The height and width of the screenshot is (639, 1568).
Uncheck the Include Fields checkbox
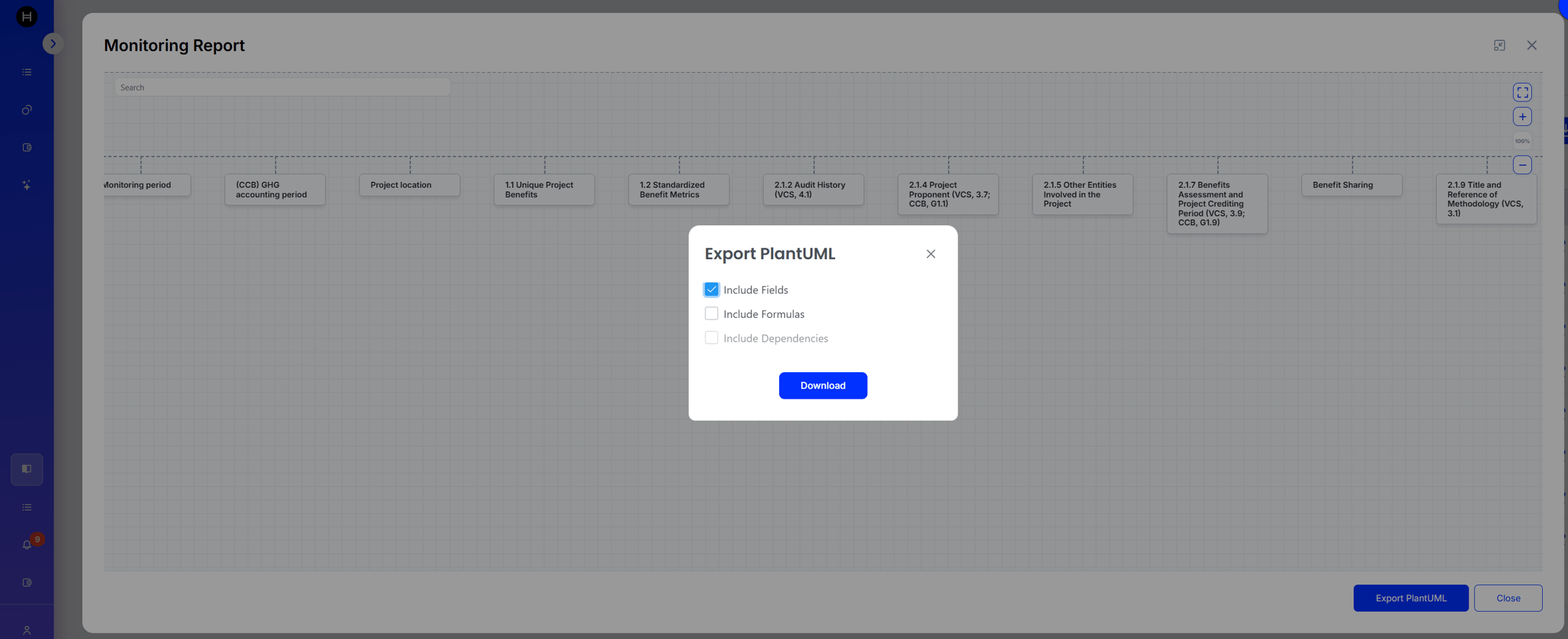point(711,290)
